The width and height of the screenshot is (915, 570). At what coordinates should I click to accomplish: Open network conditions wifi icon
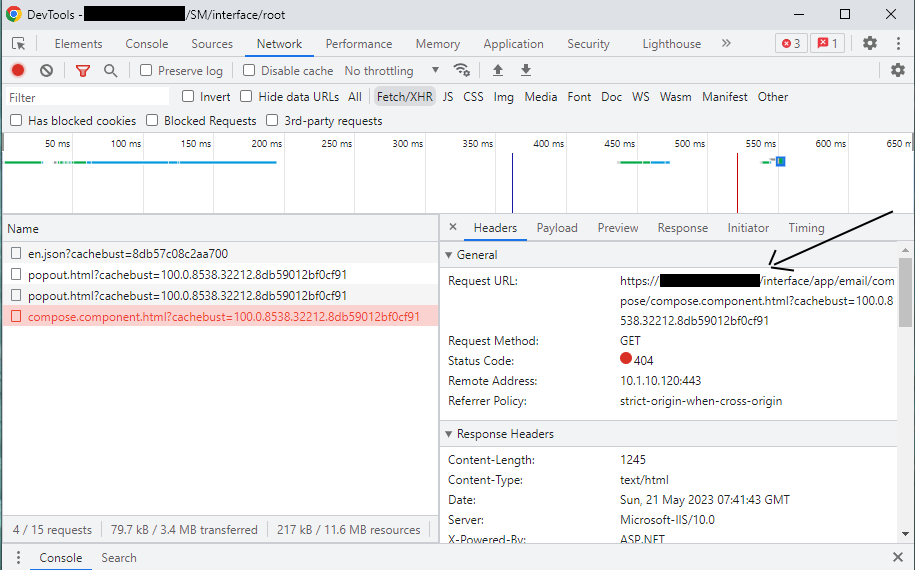(x=461, y=70)
